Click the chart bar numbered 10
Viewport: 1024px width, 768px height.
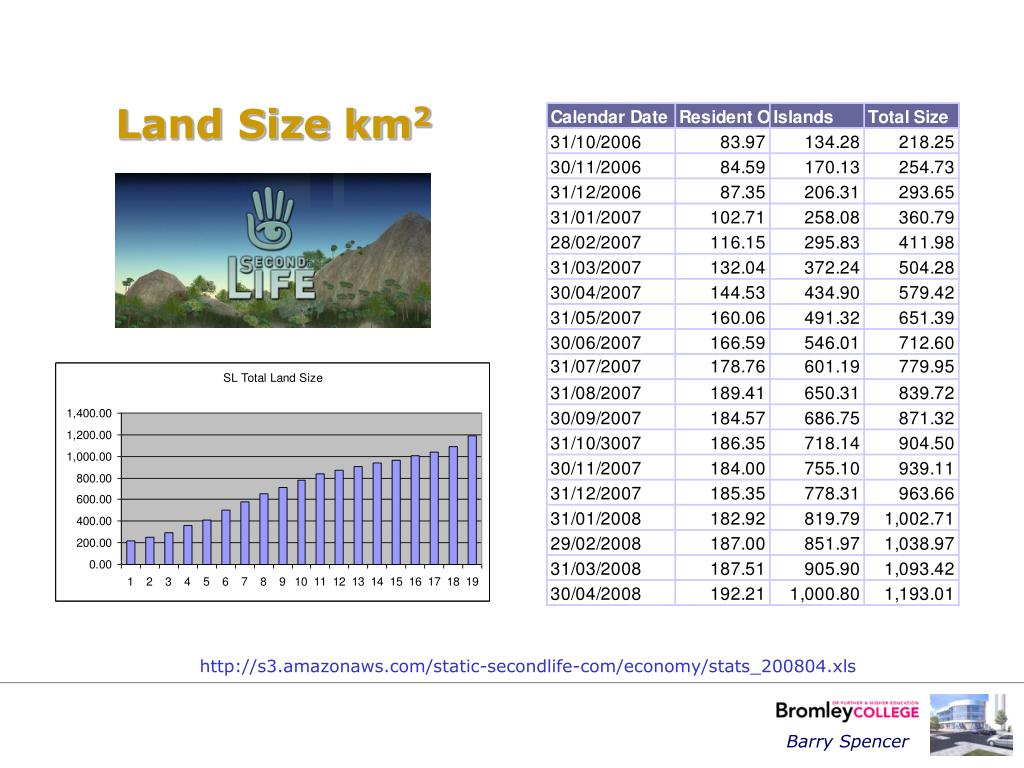coord(302,522)
